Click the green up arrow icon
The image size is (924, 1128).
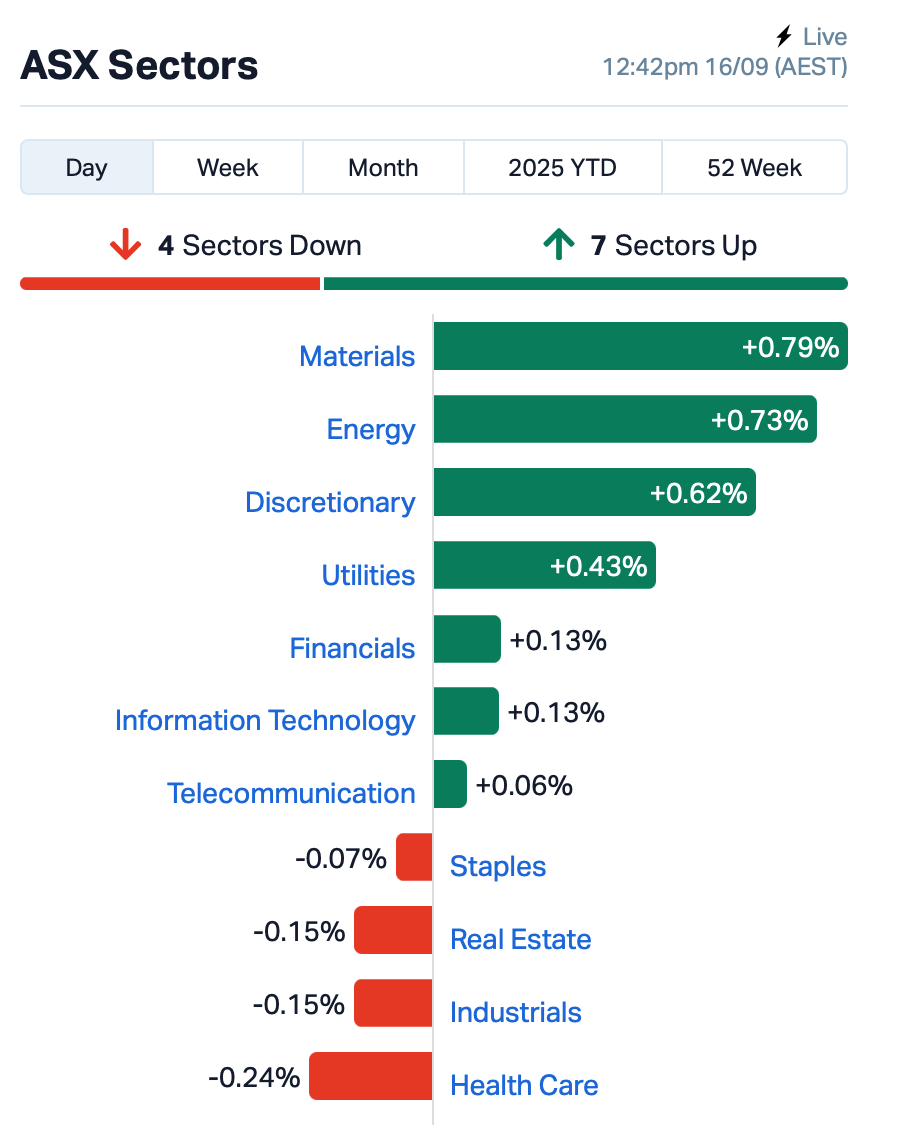[558, 245]
